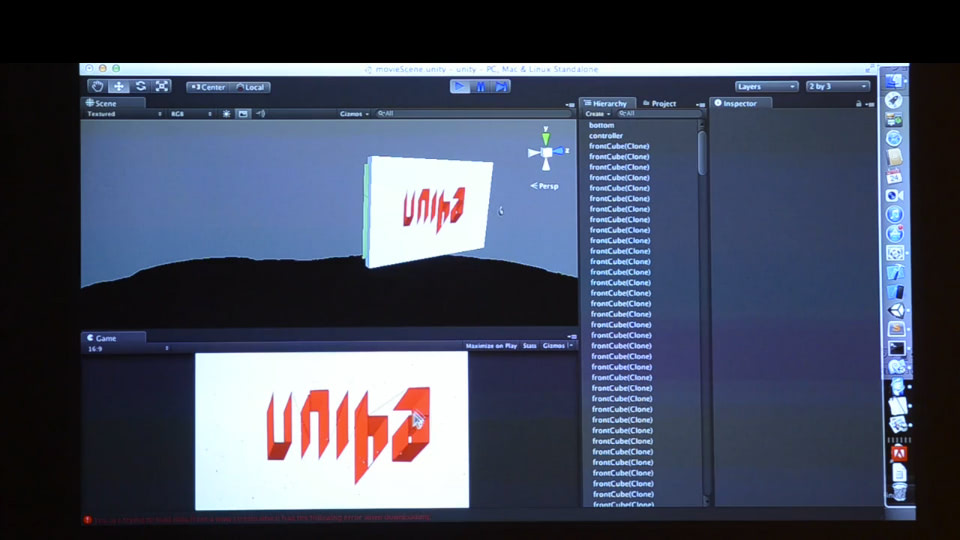960x540 pixels.
Task: Click the Create button in Hierarchy
Action: tap(598, 114)
